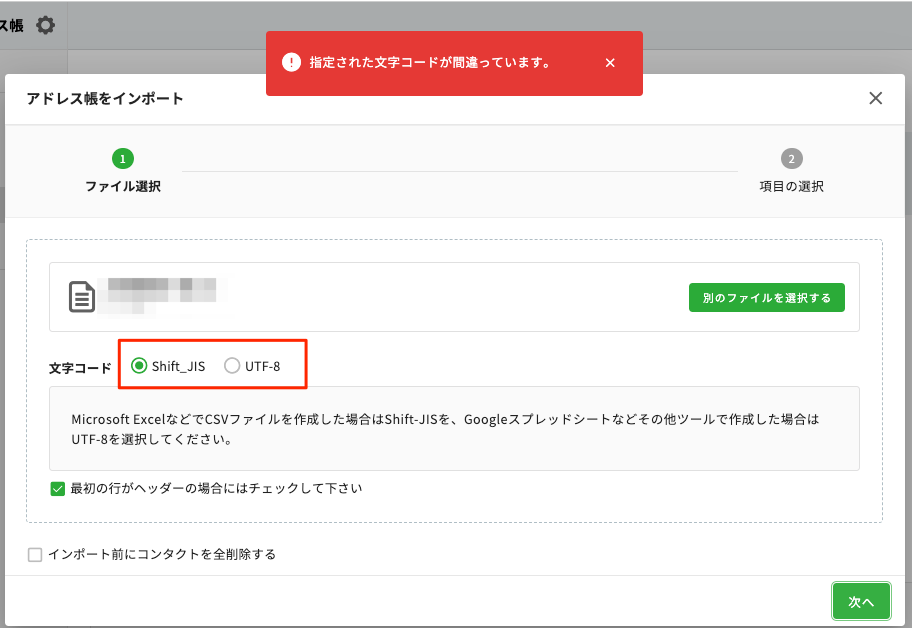Click the 文字コード field label

[x=80, y=368]
